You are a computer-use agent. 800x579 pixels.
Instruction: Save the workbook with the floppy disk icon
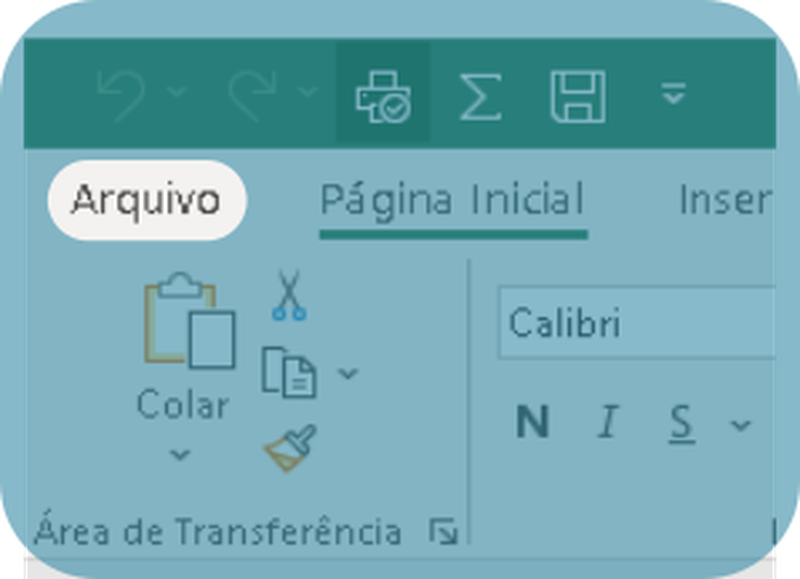click(x=578, y=97)
